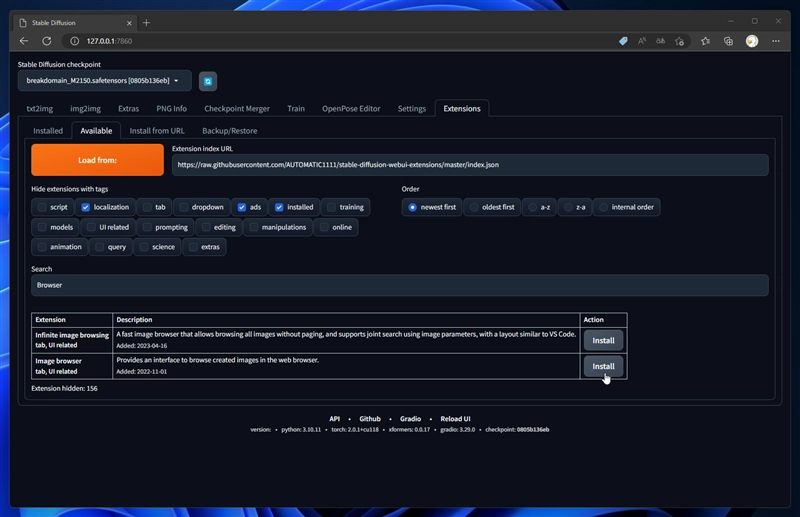Toggle the query tag checkbox
Image resolution: width=800 pixels, height=517 pixels.
click(99, 247)
